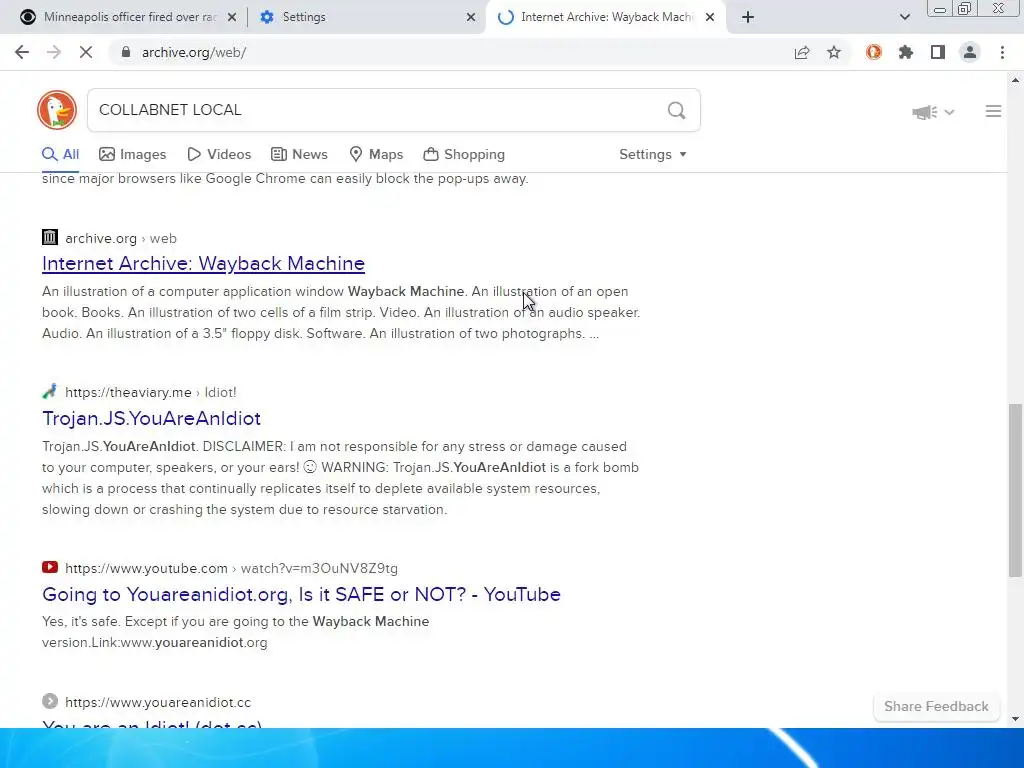1024x768 pixels.
Task: Select the Internet Archive Wayback Machine tab
Action: pyautogui.click(x=605, y=17)
